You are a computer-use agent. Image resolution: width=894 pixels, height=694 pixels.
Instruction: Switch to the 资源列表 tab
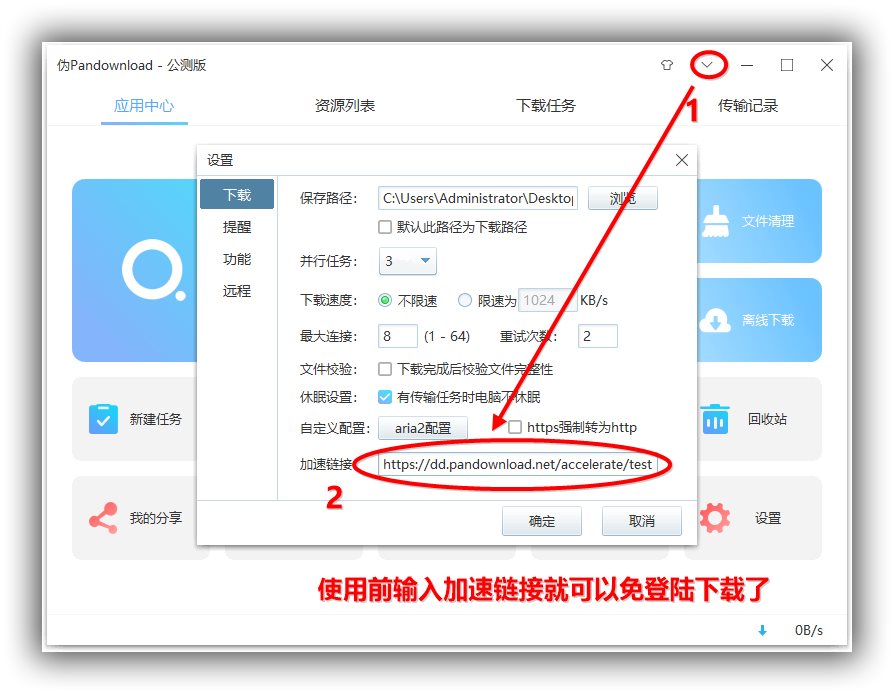345,105
